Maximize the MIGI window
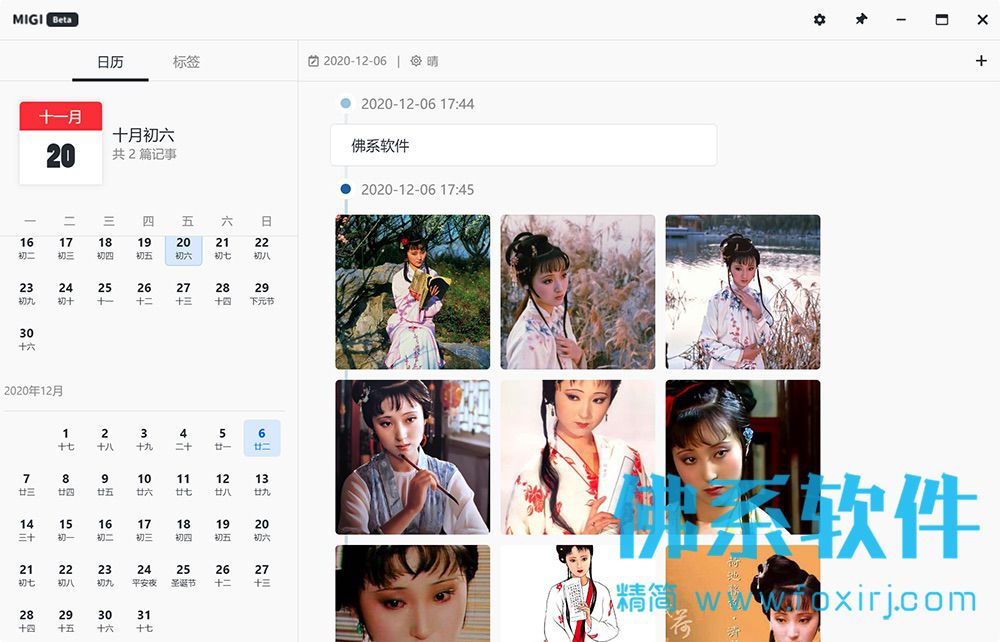Screen dimensions: 1000x642 point(941,20)
